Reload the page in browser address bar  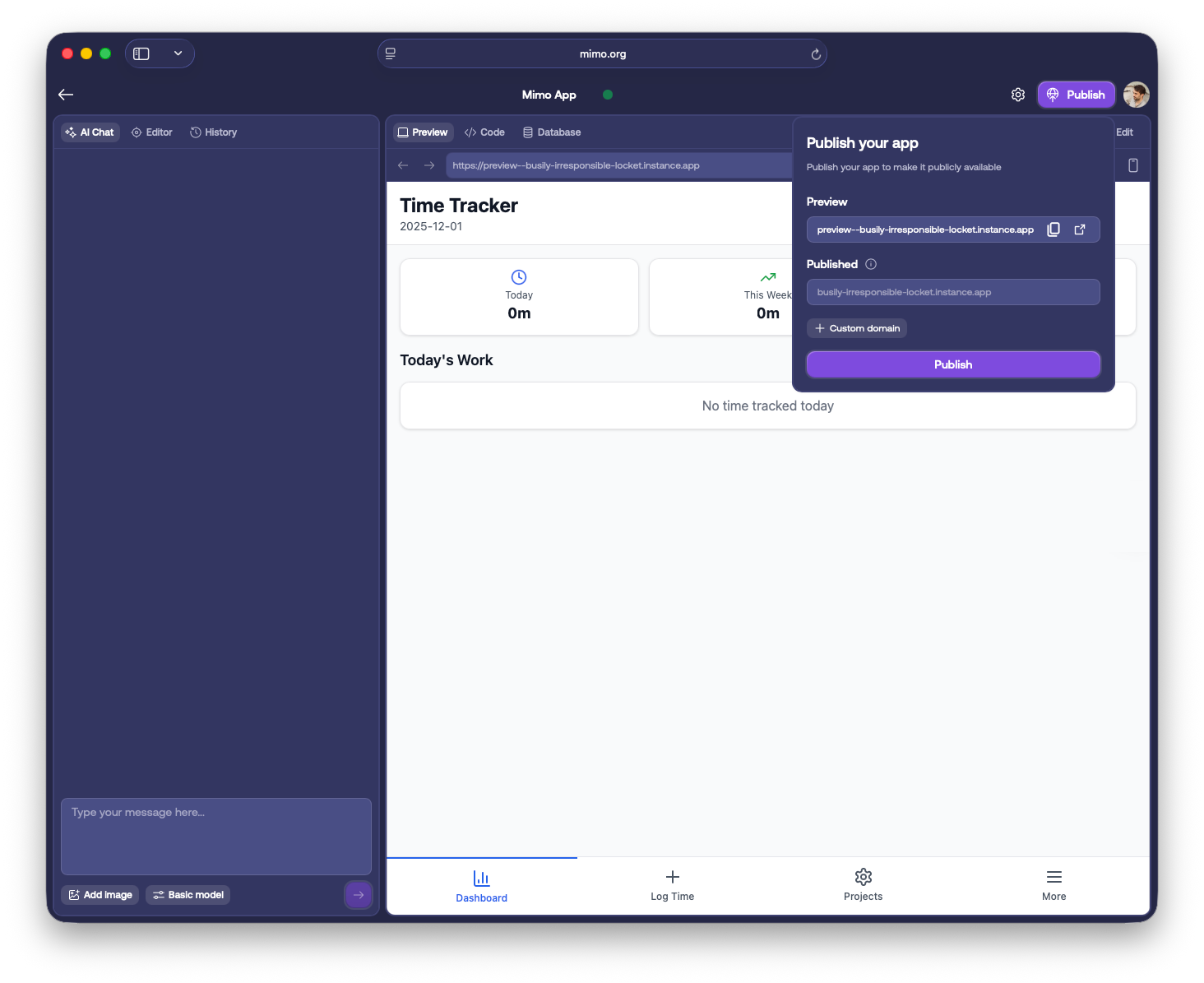pyautogui.click(x=815, y=54)
